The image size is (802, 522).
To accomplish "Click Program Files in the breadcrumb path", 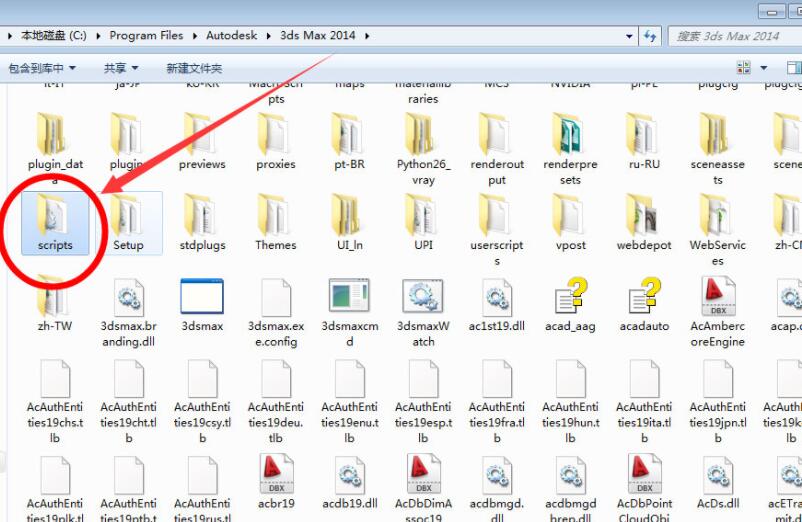I will tap(146, 35).
